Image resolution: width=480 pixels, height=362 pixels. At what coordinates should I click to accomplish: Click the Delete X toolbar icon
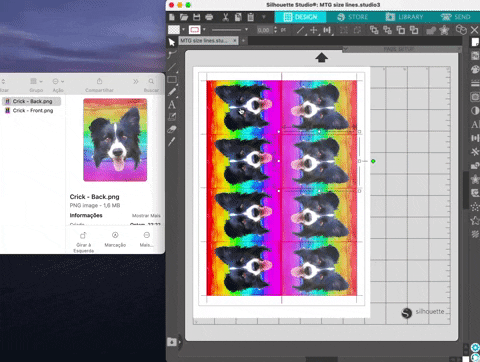475,30
